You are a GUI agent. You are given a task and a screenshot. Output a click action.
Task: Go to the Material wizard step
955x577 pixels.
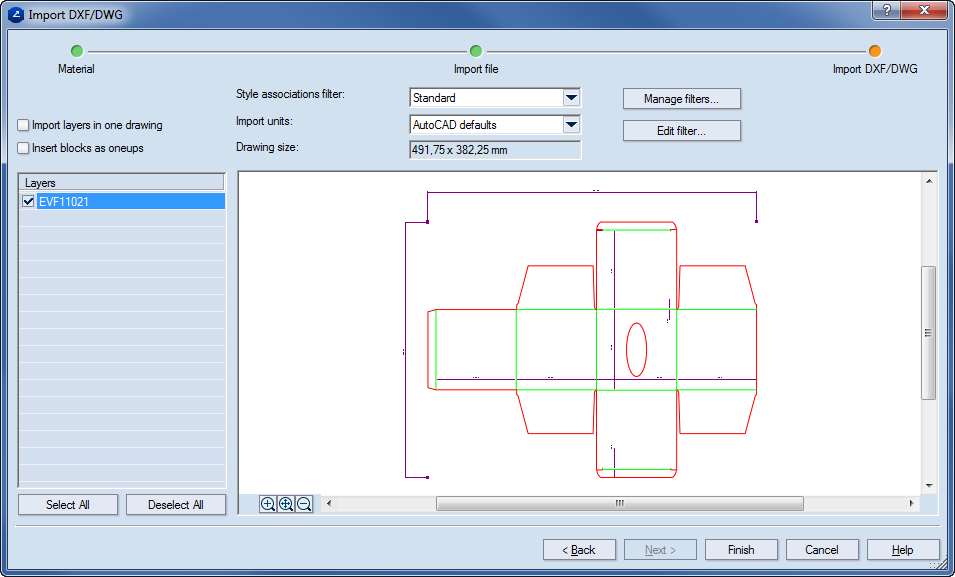click(x=77, y=51)
